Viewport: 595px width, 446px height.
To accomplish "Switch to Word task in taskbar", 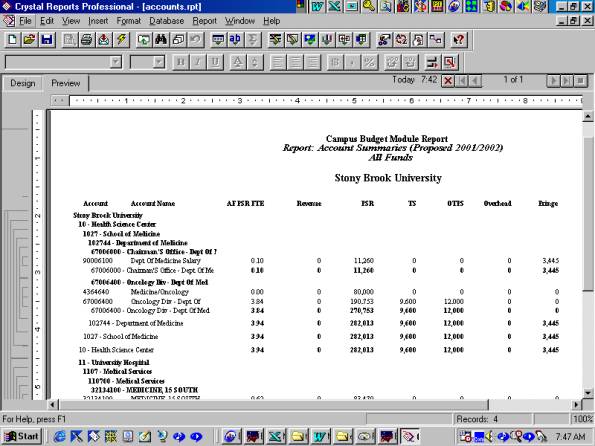I will (320, 437).
